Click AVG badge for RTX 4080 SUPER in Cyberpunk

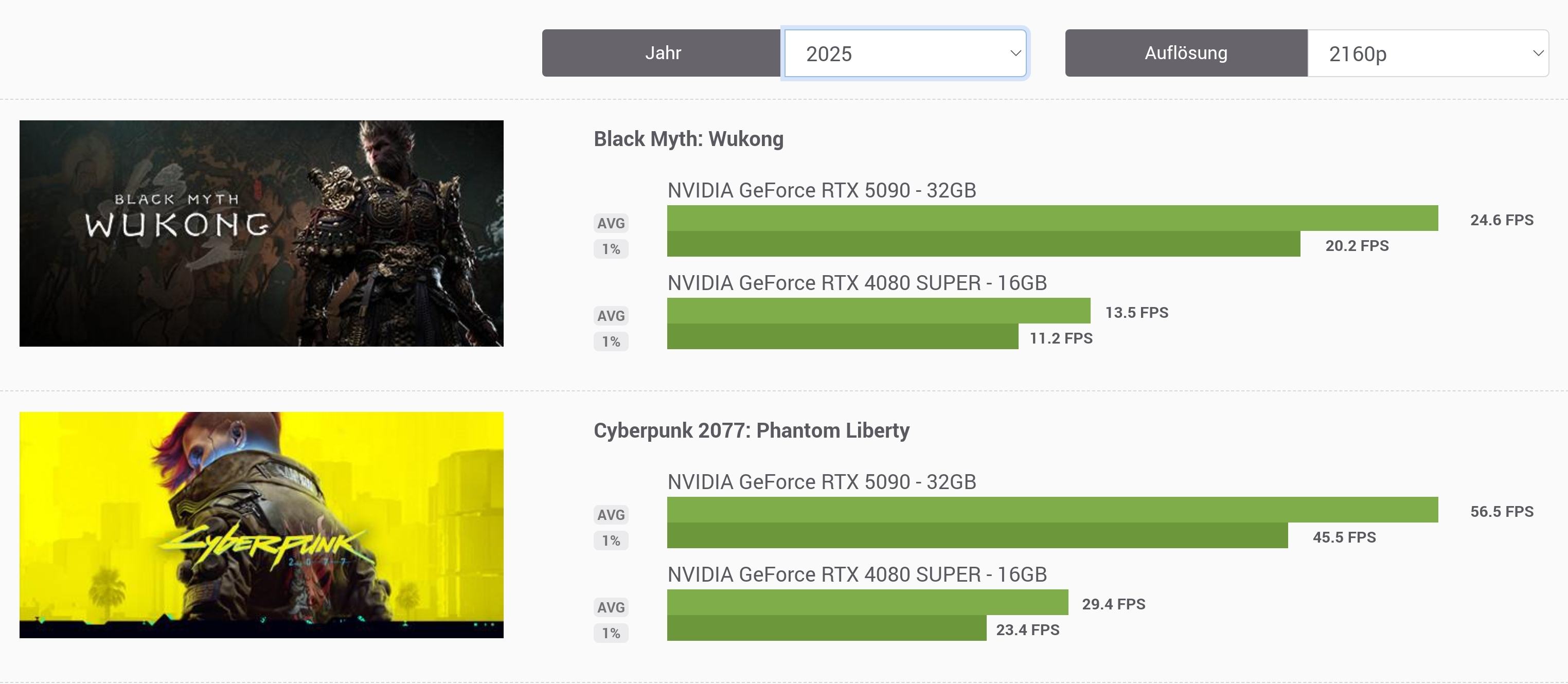click(x=611, y=607)
